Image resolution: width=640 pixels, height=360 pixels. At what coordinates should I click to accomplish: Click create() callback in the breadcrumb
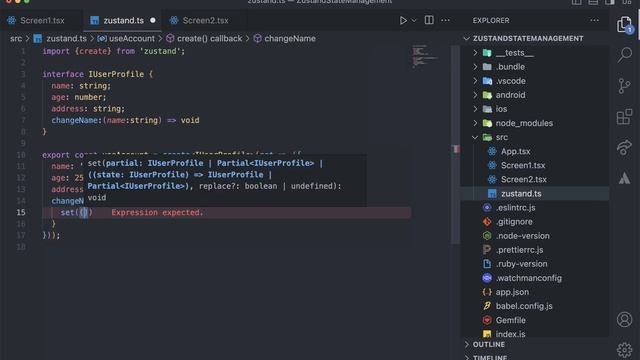coord(209,38)
